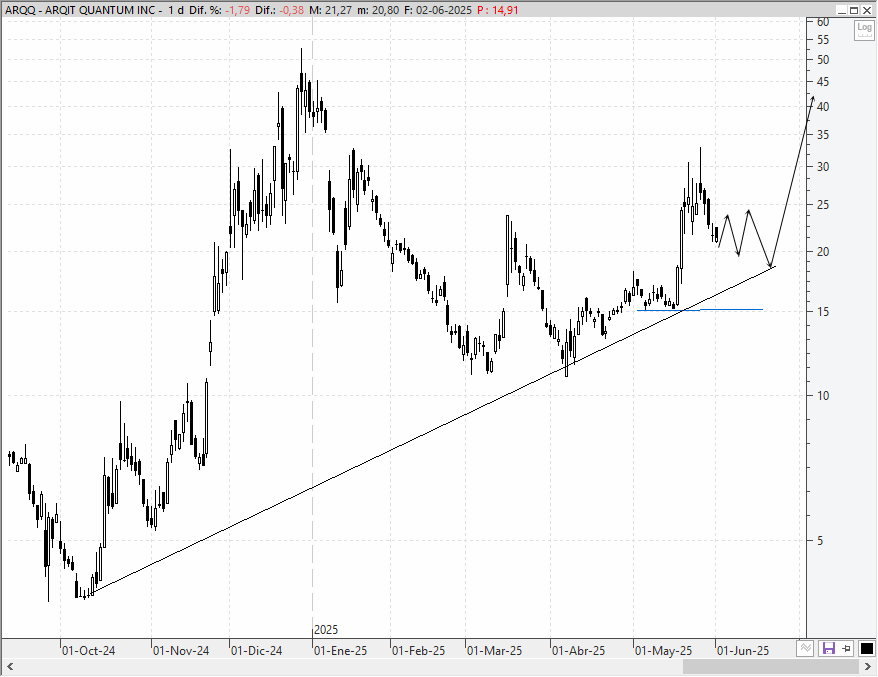
Task: Close the ARQQ chart window
Action: pos(867,10)
